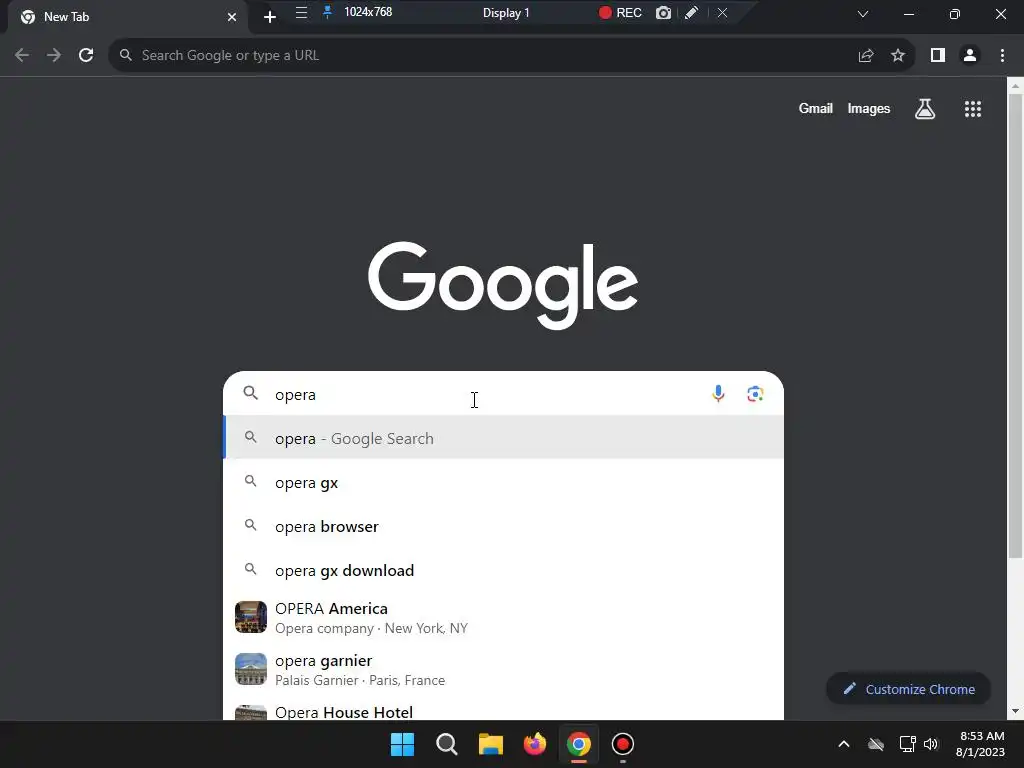Go back with the browser back arrow

[x=22, y=56]
